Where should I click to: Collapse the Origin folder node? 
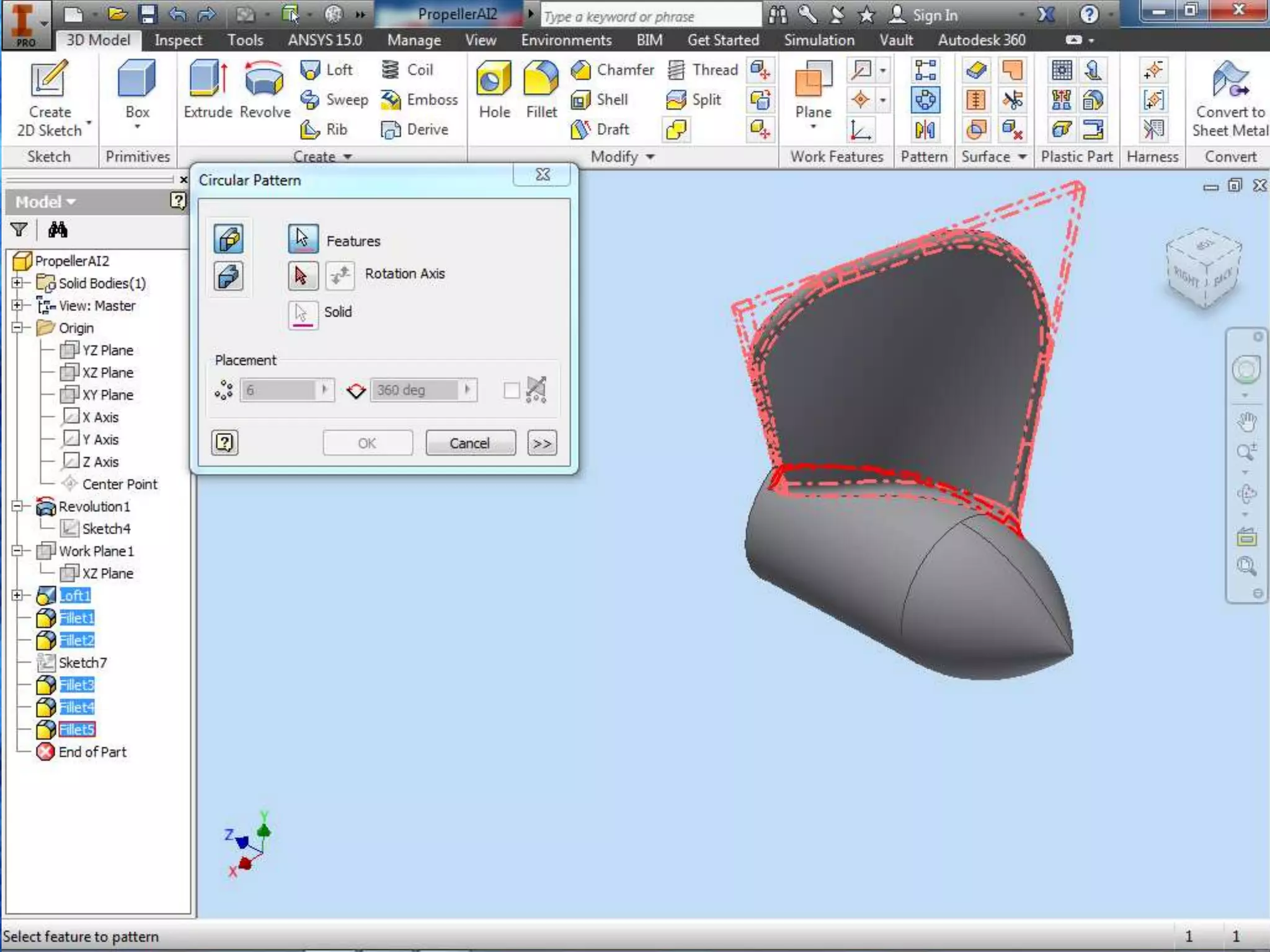coord(17,328)
